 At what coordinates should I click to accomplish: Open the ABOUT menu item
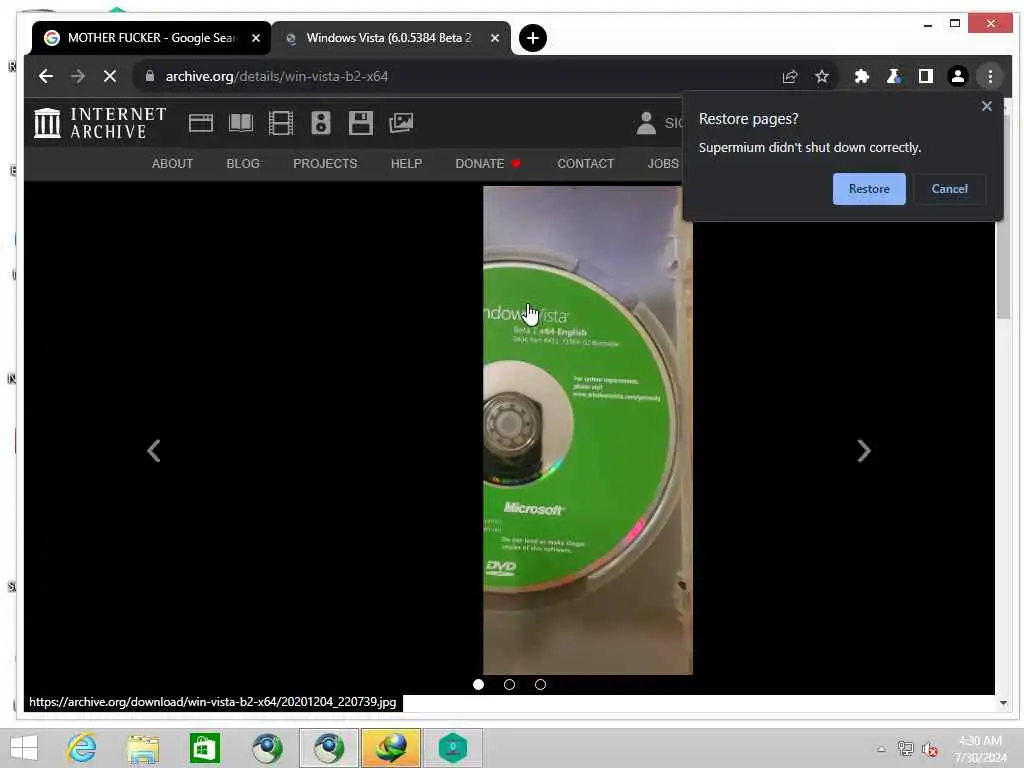coord(172,164)
